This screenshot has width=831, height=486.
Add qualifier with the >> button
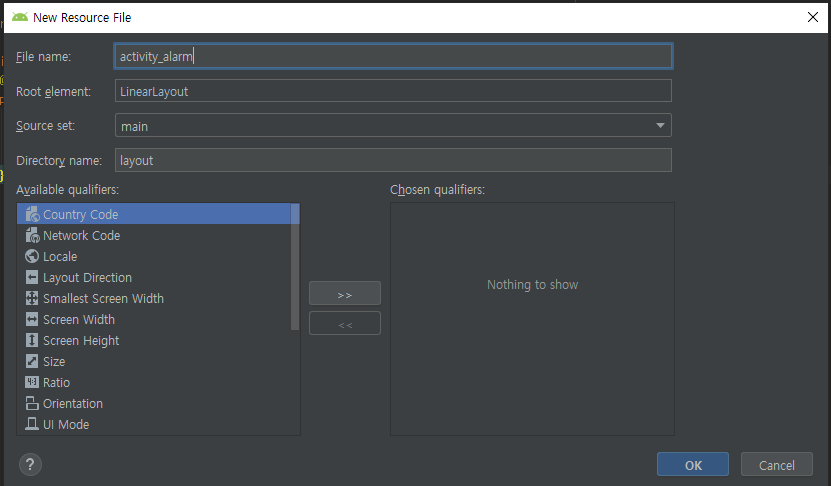pyautogui.click(x=345, y=293)
